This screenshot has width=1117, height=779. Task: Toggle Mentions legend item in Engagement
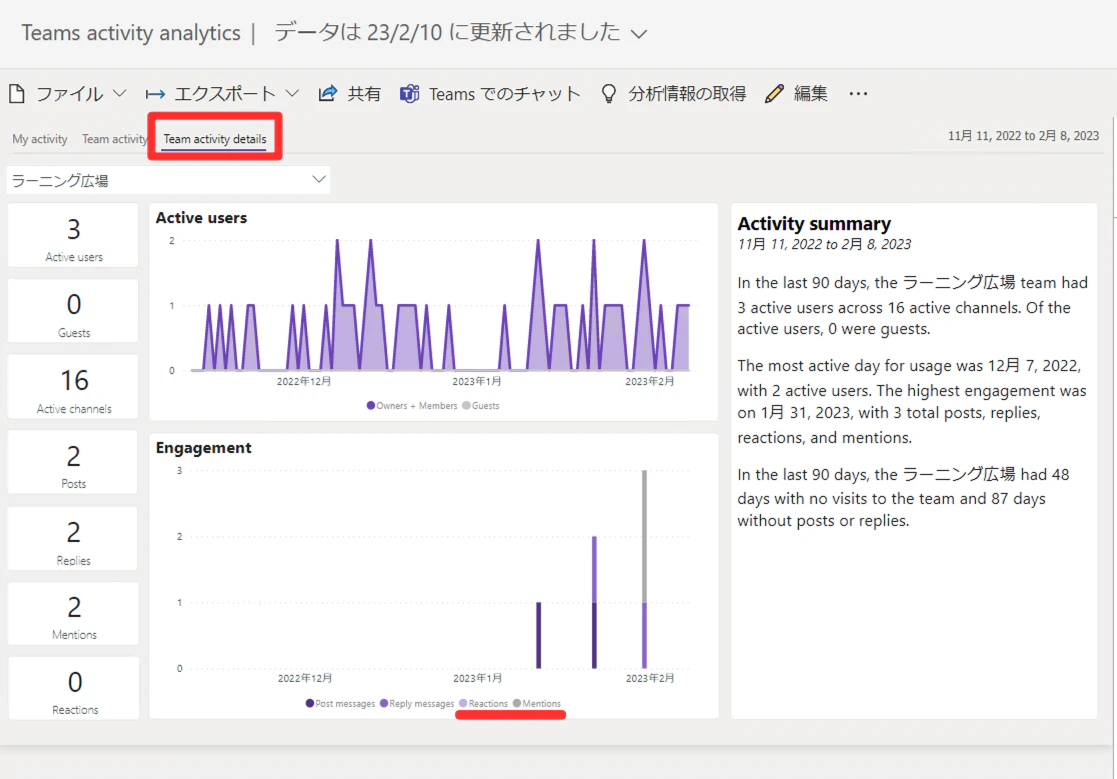click(x=537, y=704)
